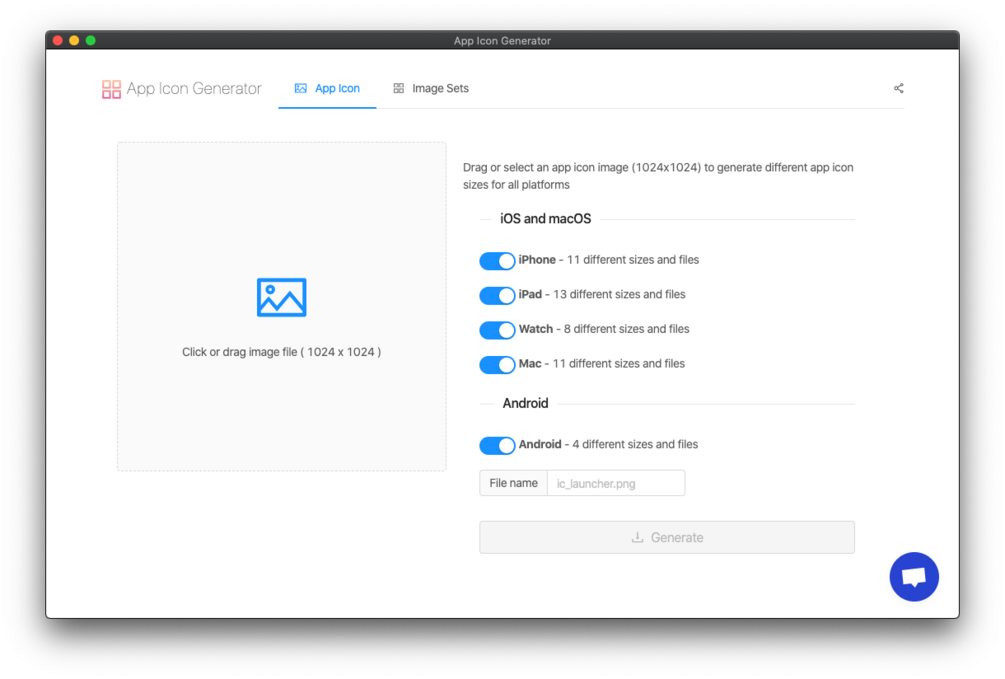Disable the Mac icon sizes toggle
The height and width of the screenshot is (679, 1005).
(497, 365)
